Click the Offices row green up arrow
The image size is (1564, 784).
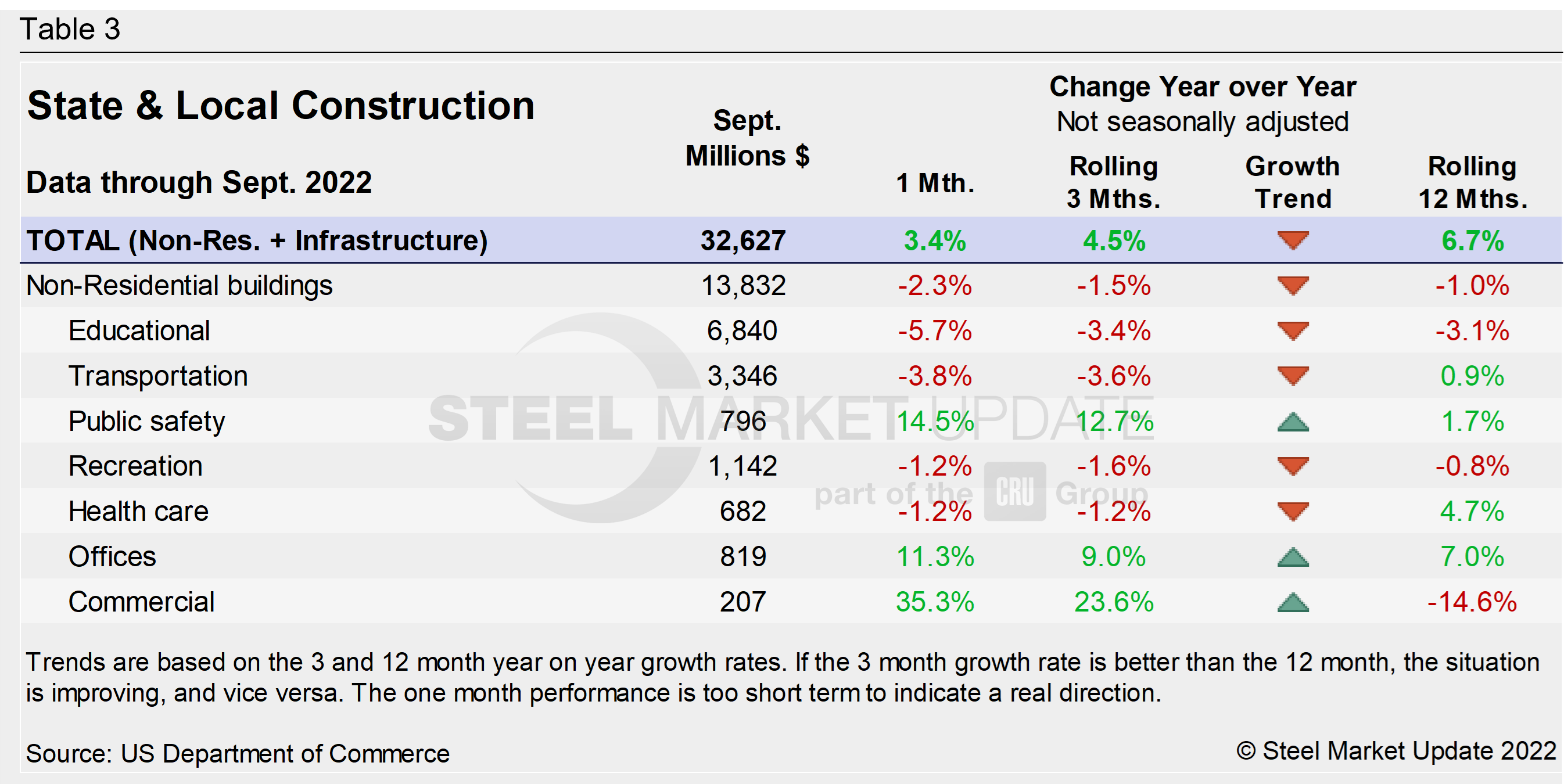click(x=1293, y=557)
